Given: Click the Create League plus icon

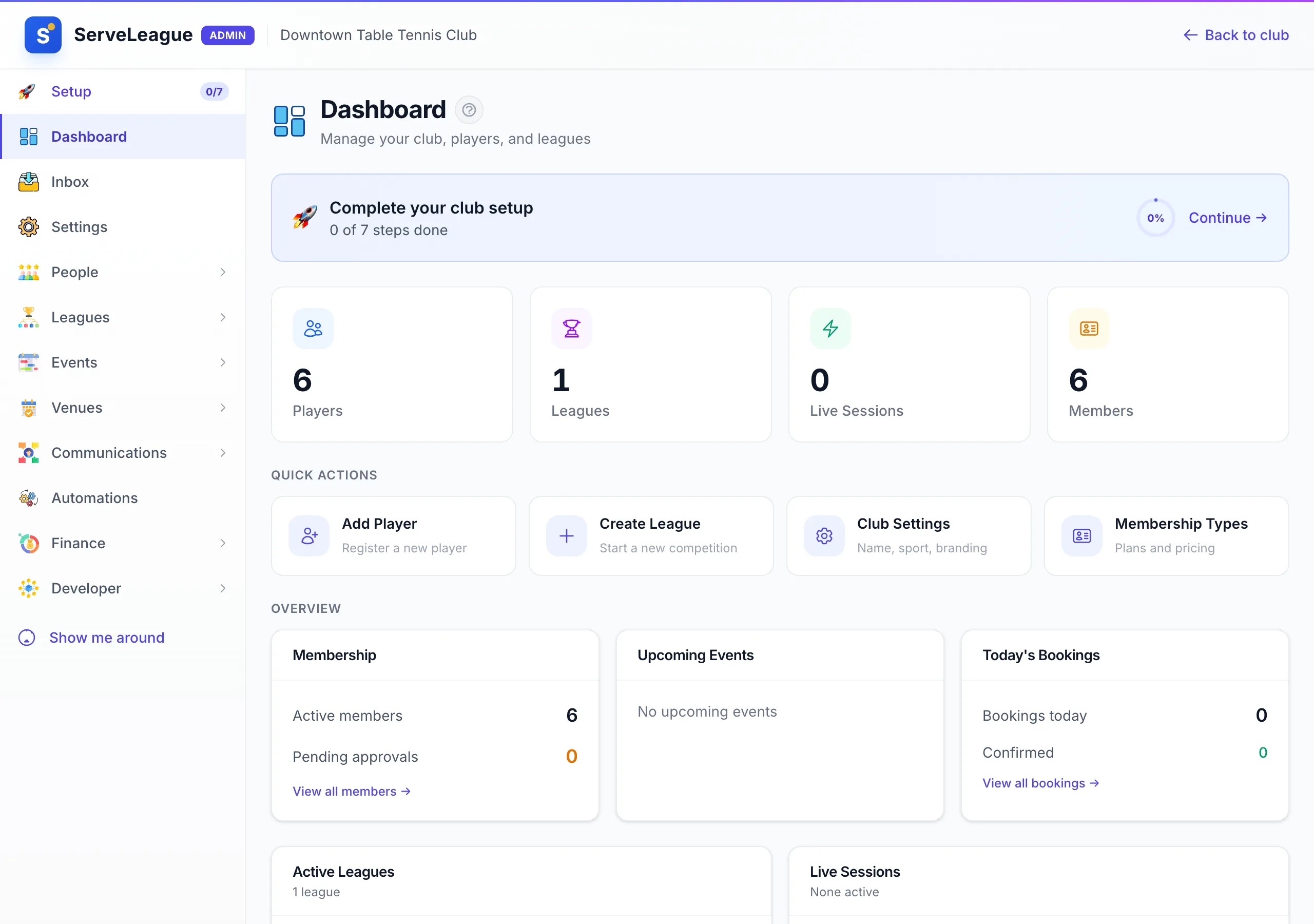Looking at the screenshot, I should click(x=567, y=536).
